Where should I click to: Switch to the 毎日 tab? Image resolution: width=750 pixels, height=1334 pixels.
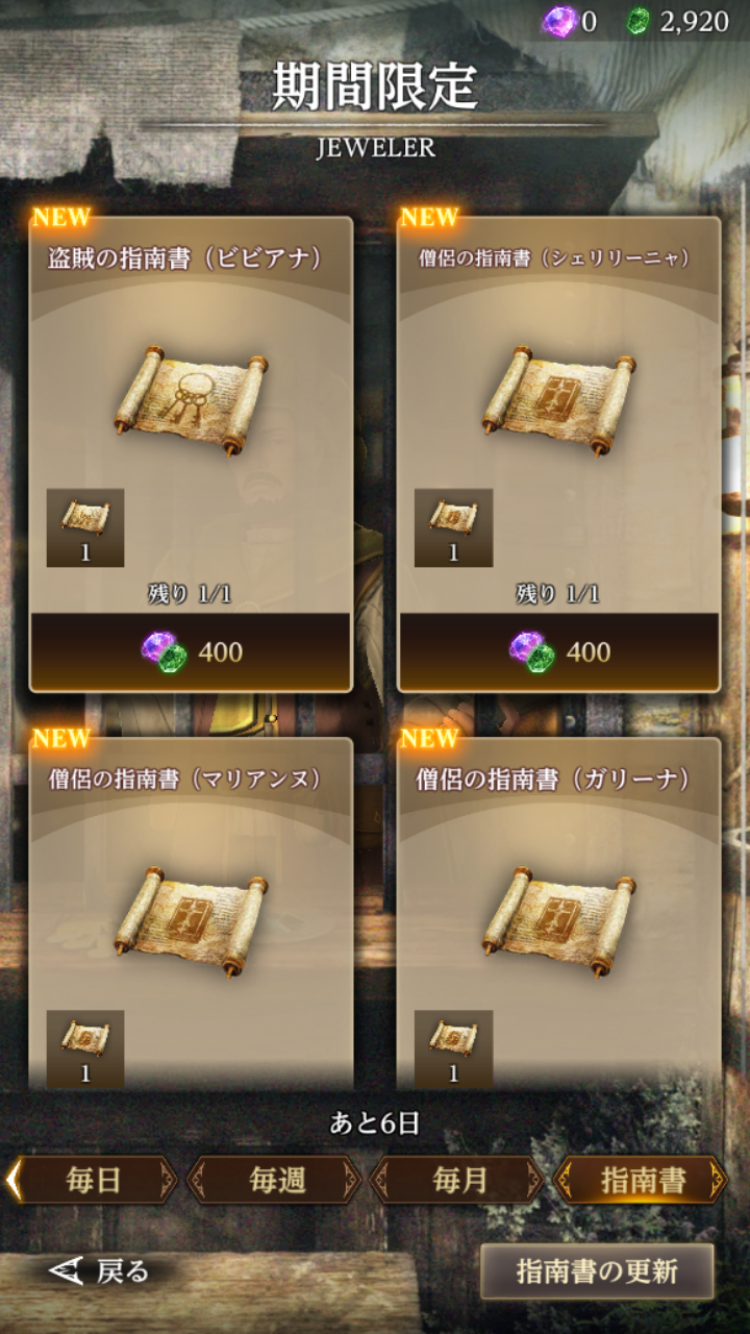pyautogui.click(x=93, y=1180)
